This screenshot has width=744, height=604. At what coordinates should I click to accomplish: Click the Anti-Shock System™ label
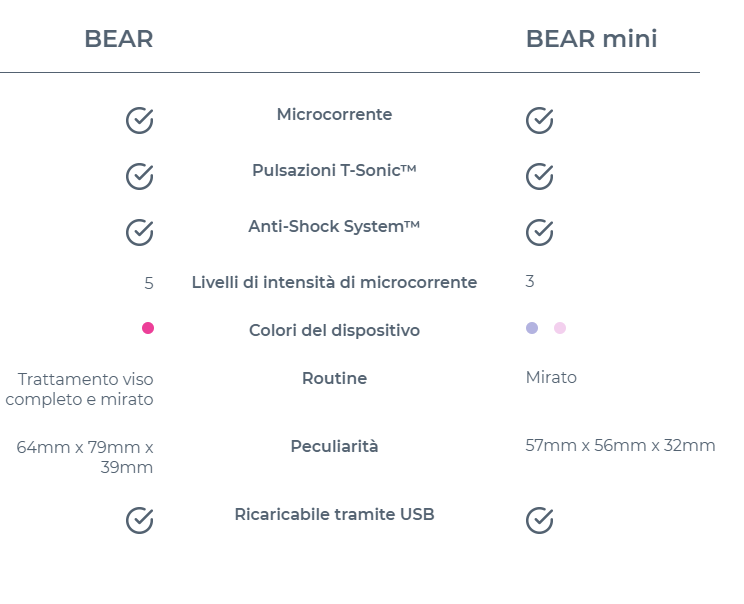click(x=334, y=227)
